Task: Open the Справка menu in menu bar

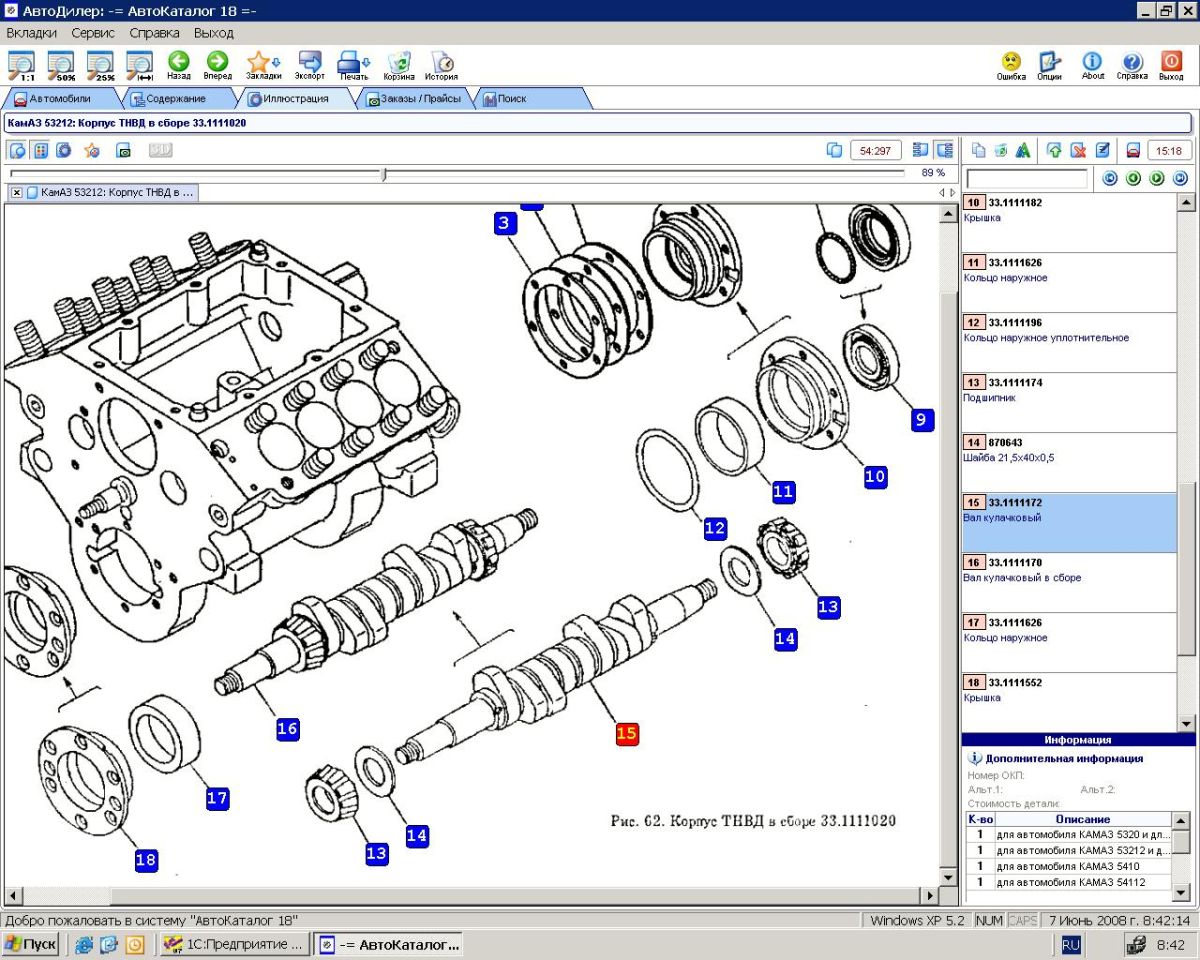Action: (x=155, y=33)
